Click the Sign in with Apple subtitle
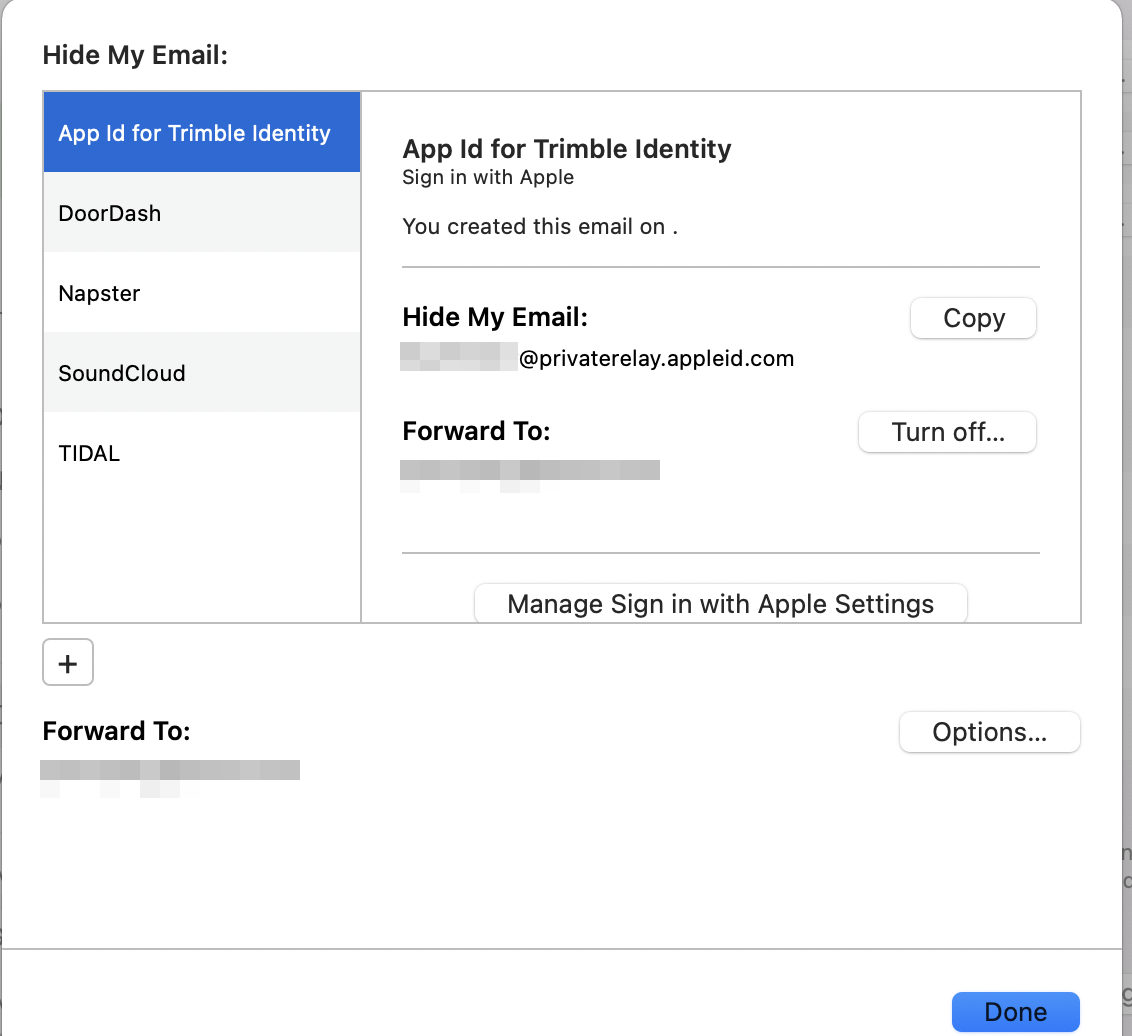This screenshot has height=1036, width=1132. tap(488, 178)
